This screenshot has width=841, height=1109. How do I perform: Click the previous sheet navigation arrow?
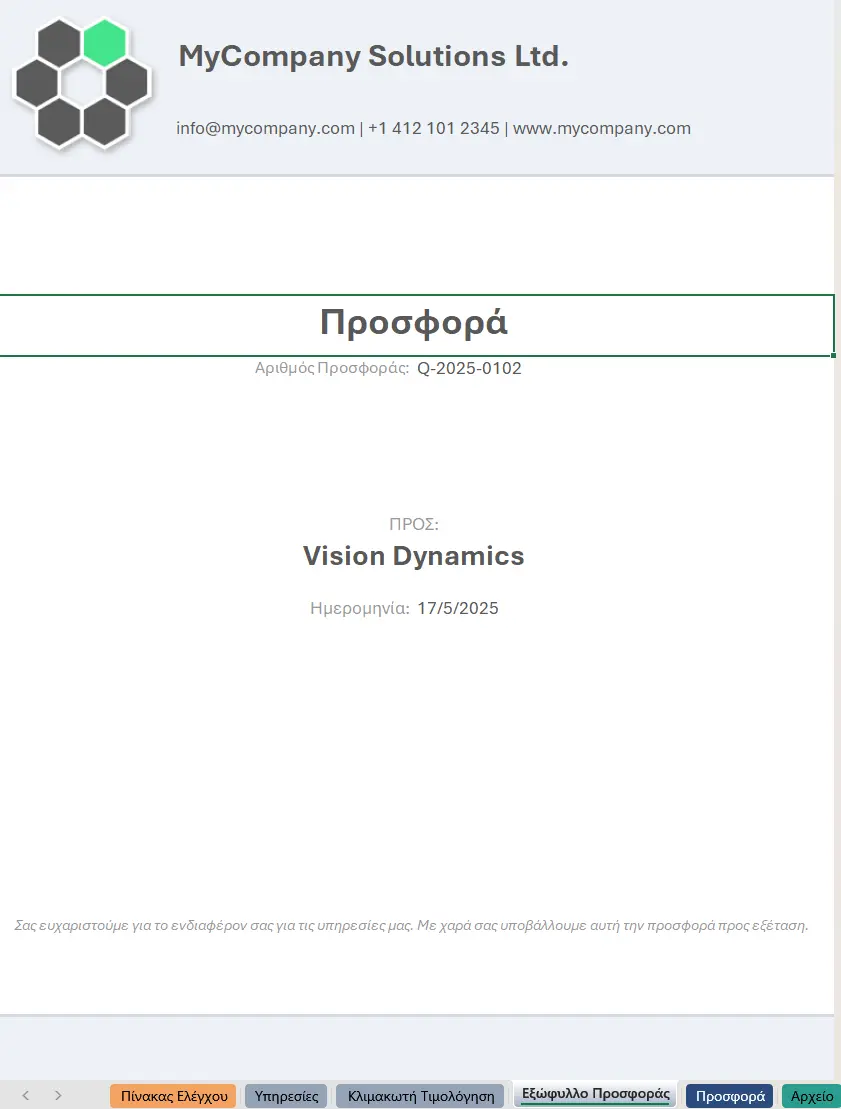(x=25, y=1096)
